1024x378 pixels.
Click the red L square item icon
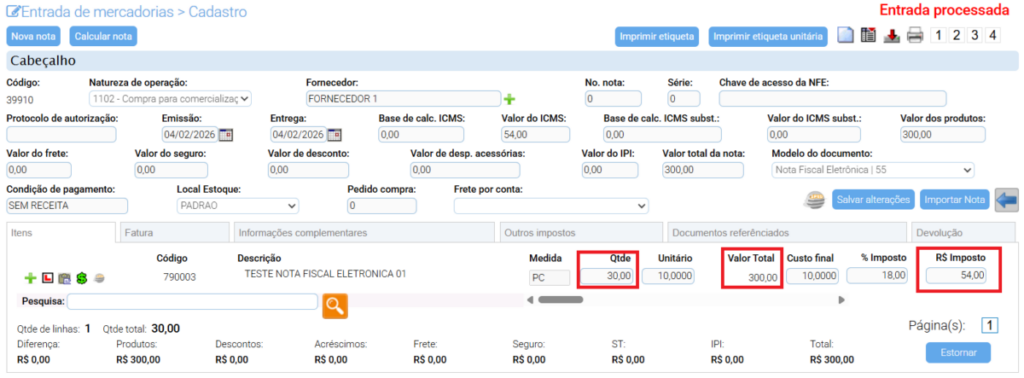(47, 278)
